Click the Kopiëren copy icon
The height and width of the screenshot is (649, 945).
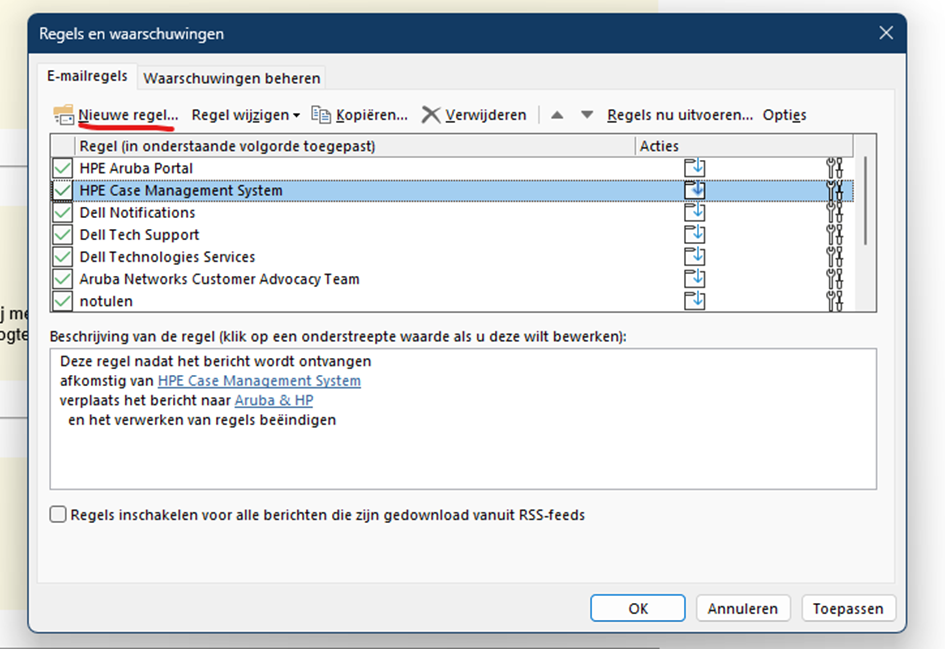[321, 115]
